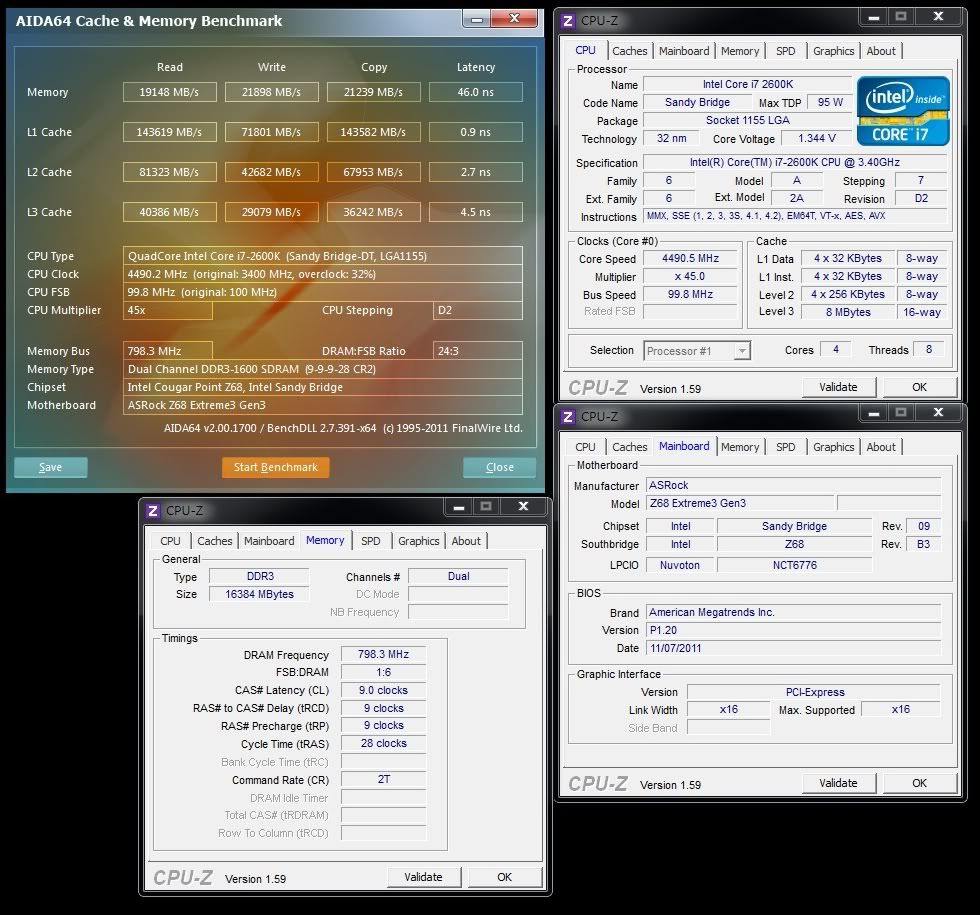Select the SPD tab in the CPU-Z Memory window

(371, 541)
